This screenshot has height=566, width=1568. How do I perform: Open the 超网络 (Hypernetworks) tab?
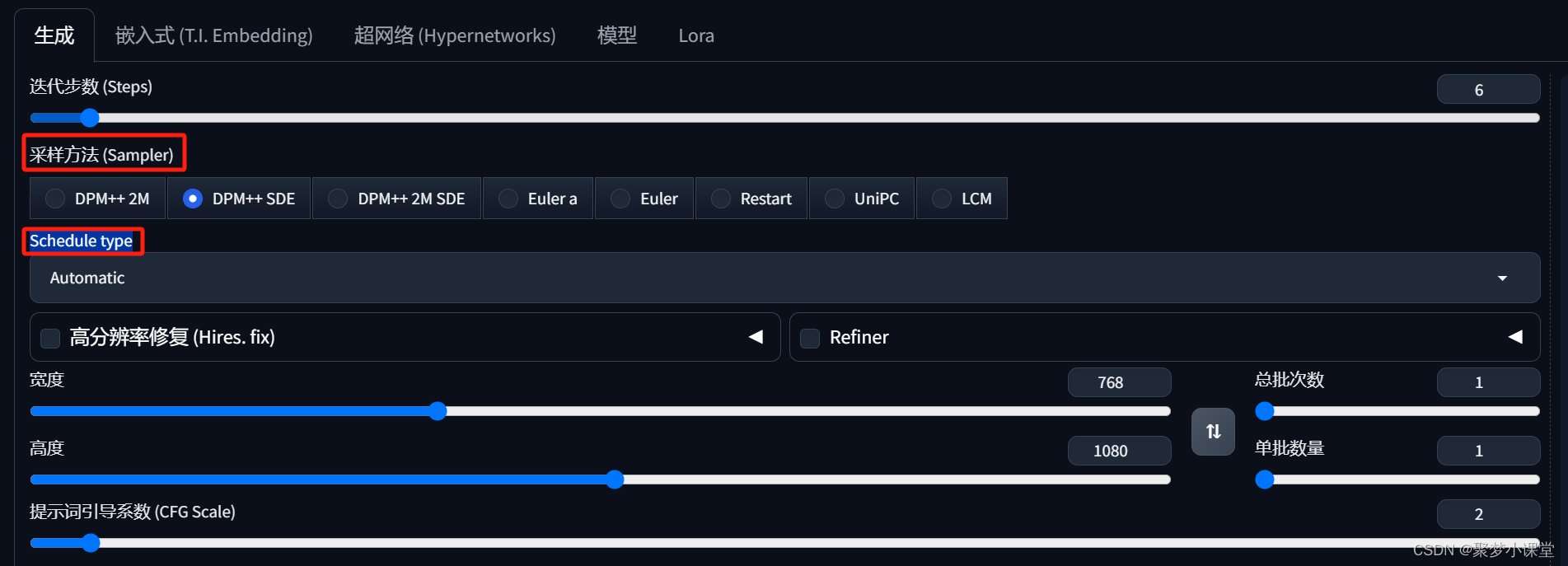455,35
